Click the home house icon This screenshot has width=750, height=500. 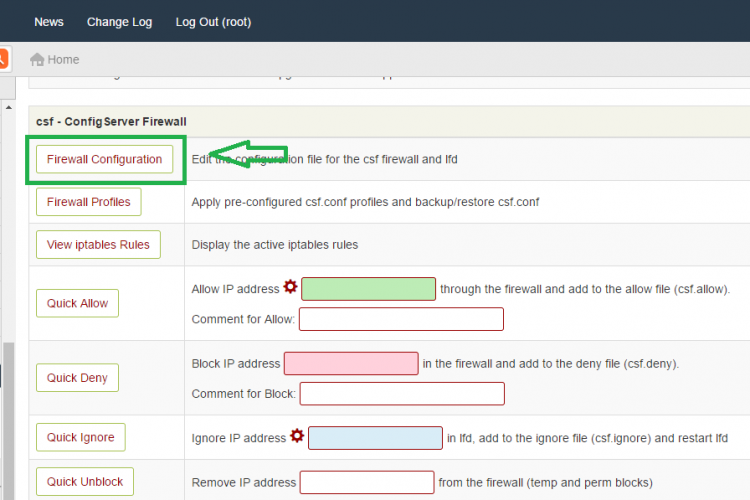click(37, 59)
